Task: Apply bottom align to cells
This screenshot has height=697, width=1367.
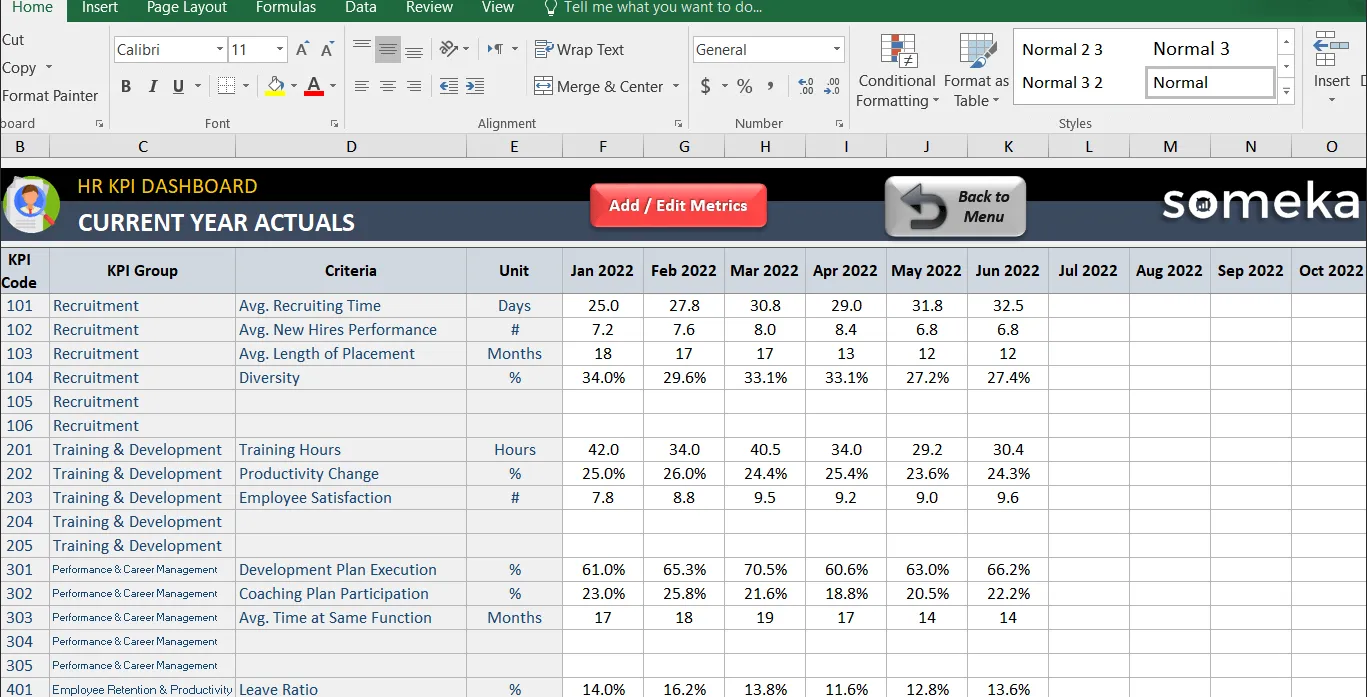Action: (x=414, y=49)
